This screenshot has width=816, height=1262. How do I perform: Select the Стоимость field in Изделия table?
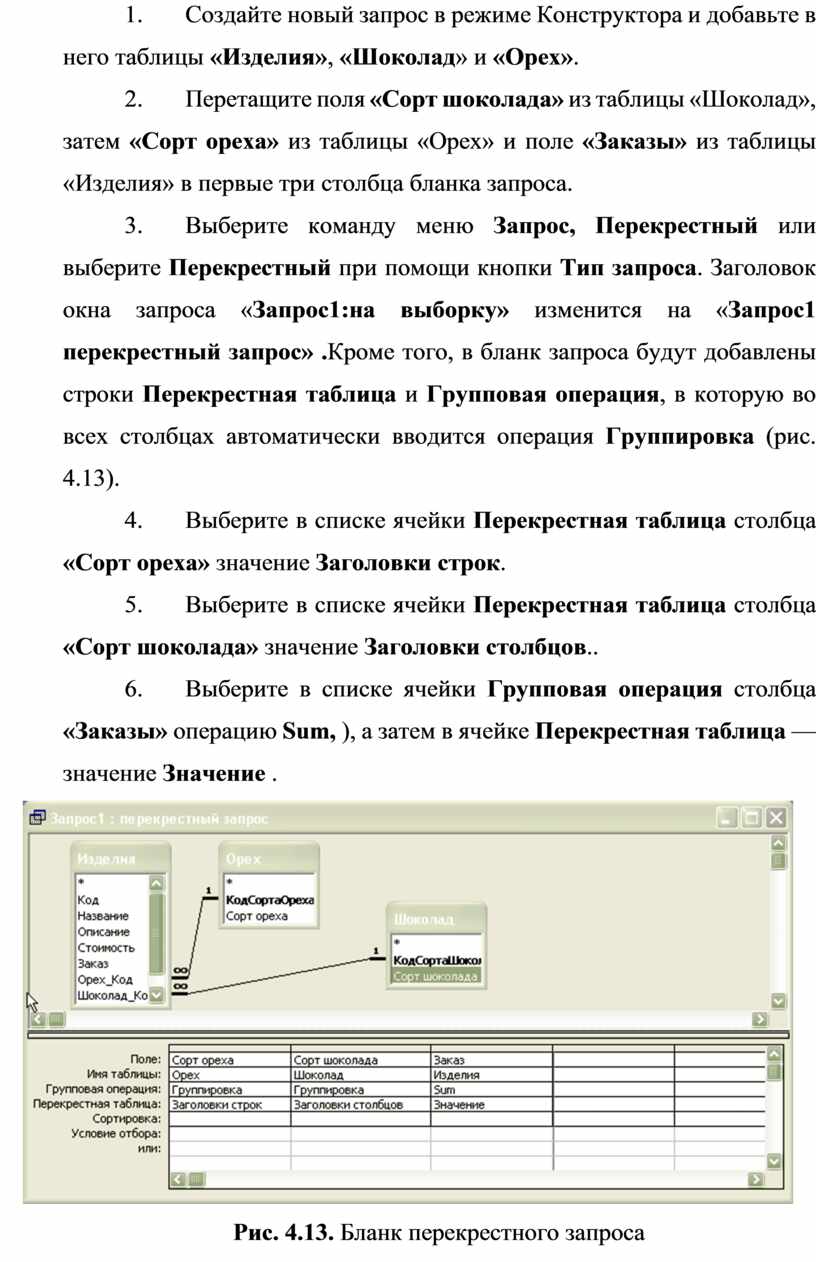tap(106, 947)
